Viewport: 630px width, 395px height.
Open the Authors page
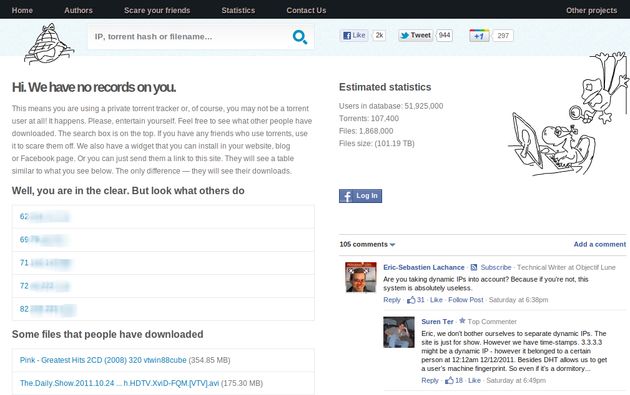pos(78,10)
